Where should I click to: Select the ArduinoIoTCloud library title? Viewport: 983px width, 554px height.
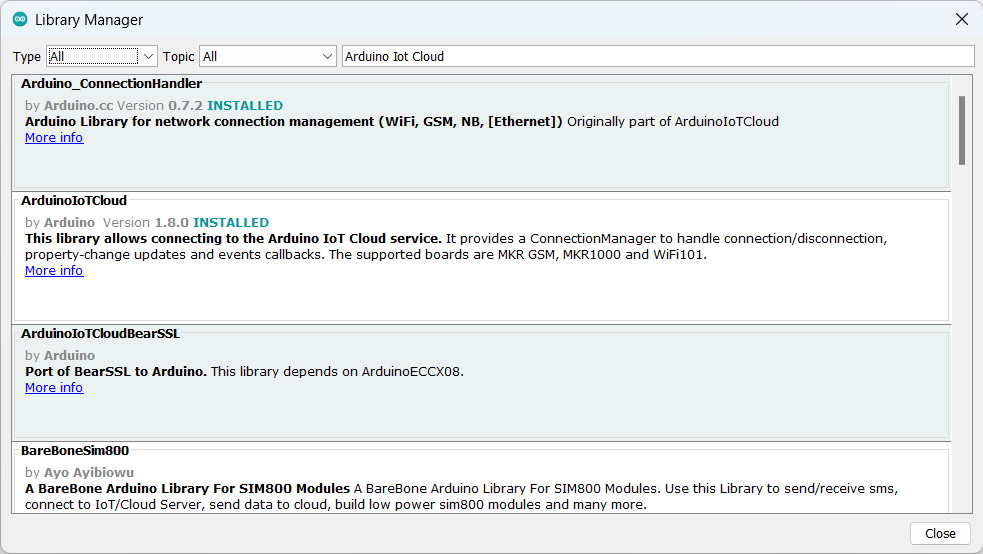tap(74, 201)
